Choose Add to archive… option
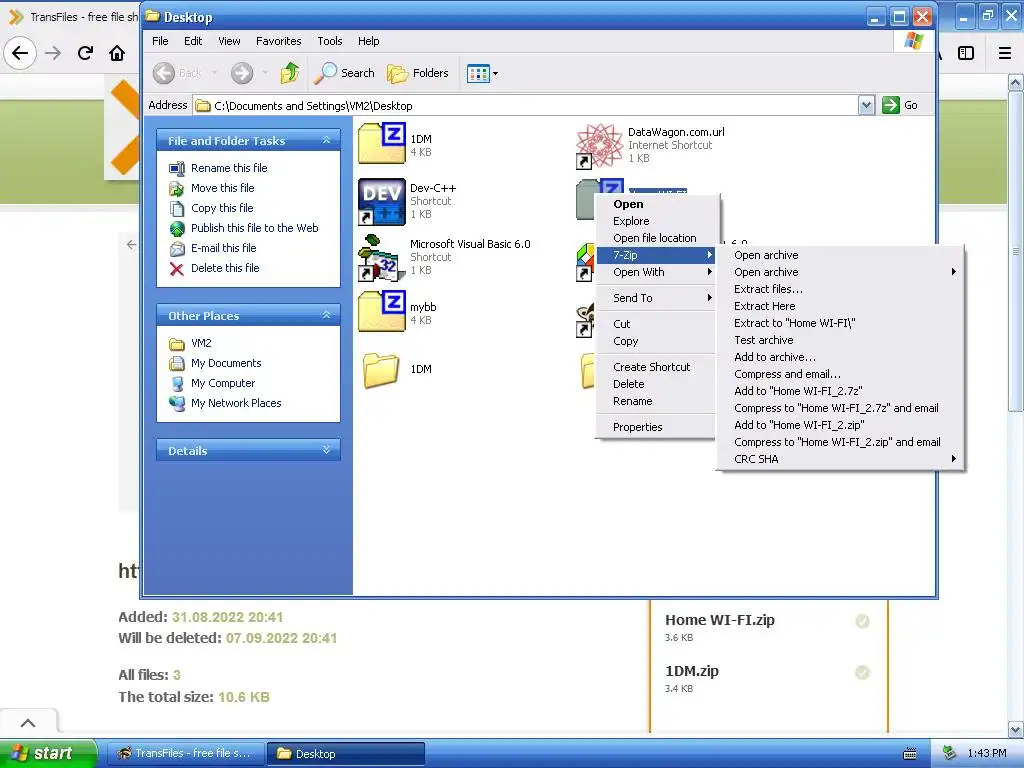Screen dimensions: 1024x768 tap(840, 357)
